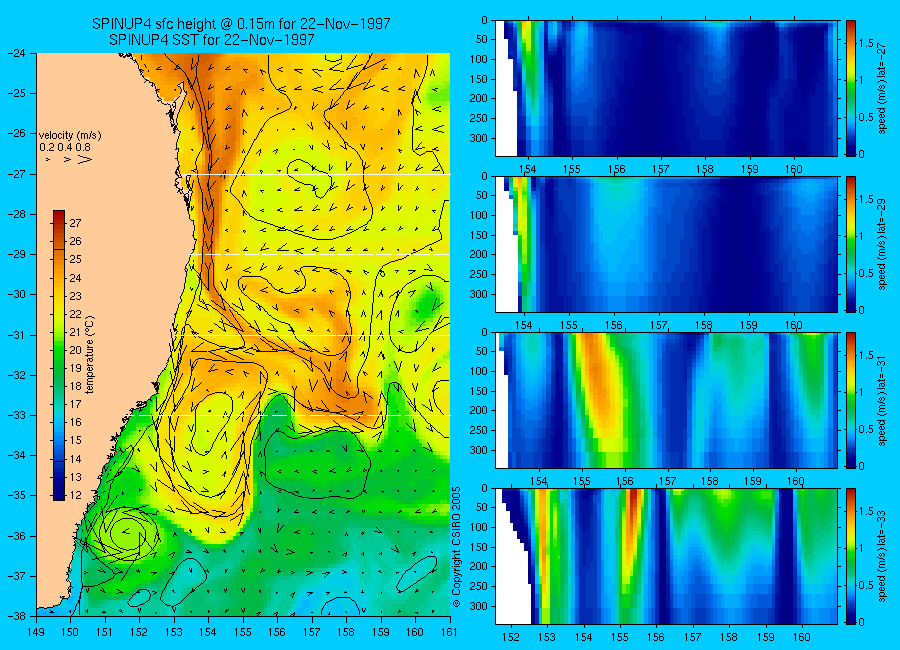This screenshot has height=650, width=900.
Task: Click the 12 value on the temperature scale
Action: pos(75,495)
